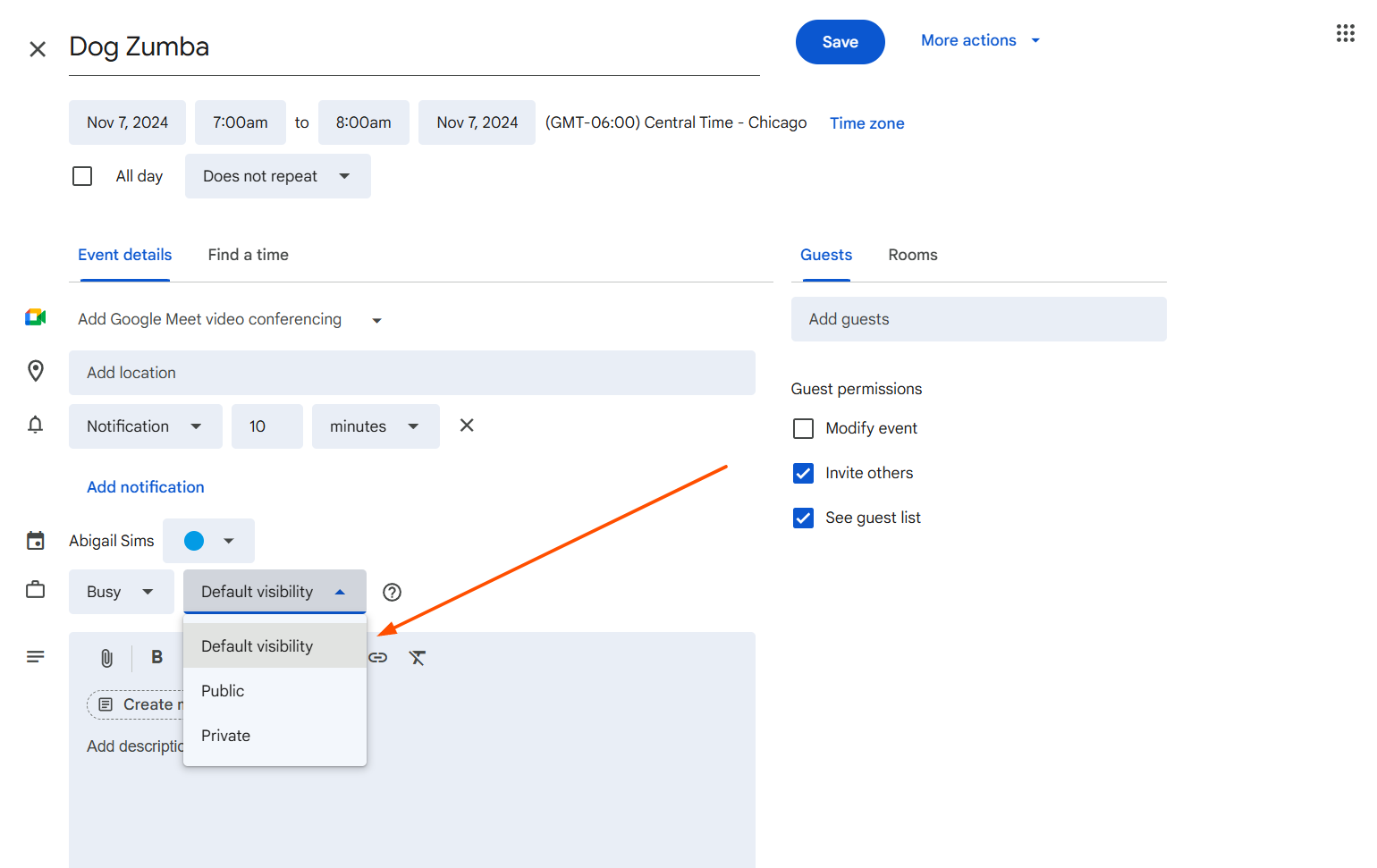Image resolution: width=1377 pixels, height=868 pixels.
Task: Click the briefcase availability icon
Action: pyautogui.click(x=36, y=590)
